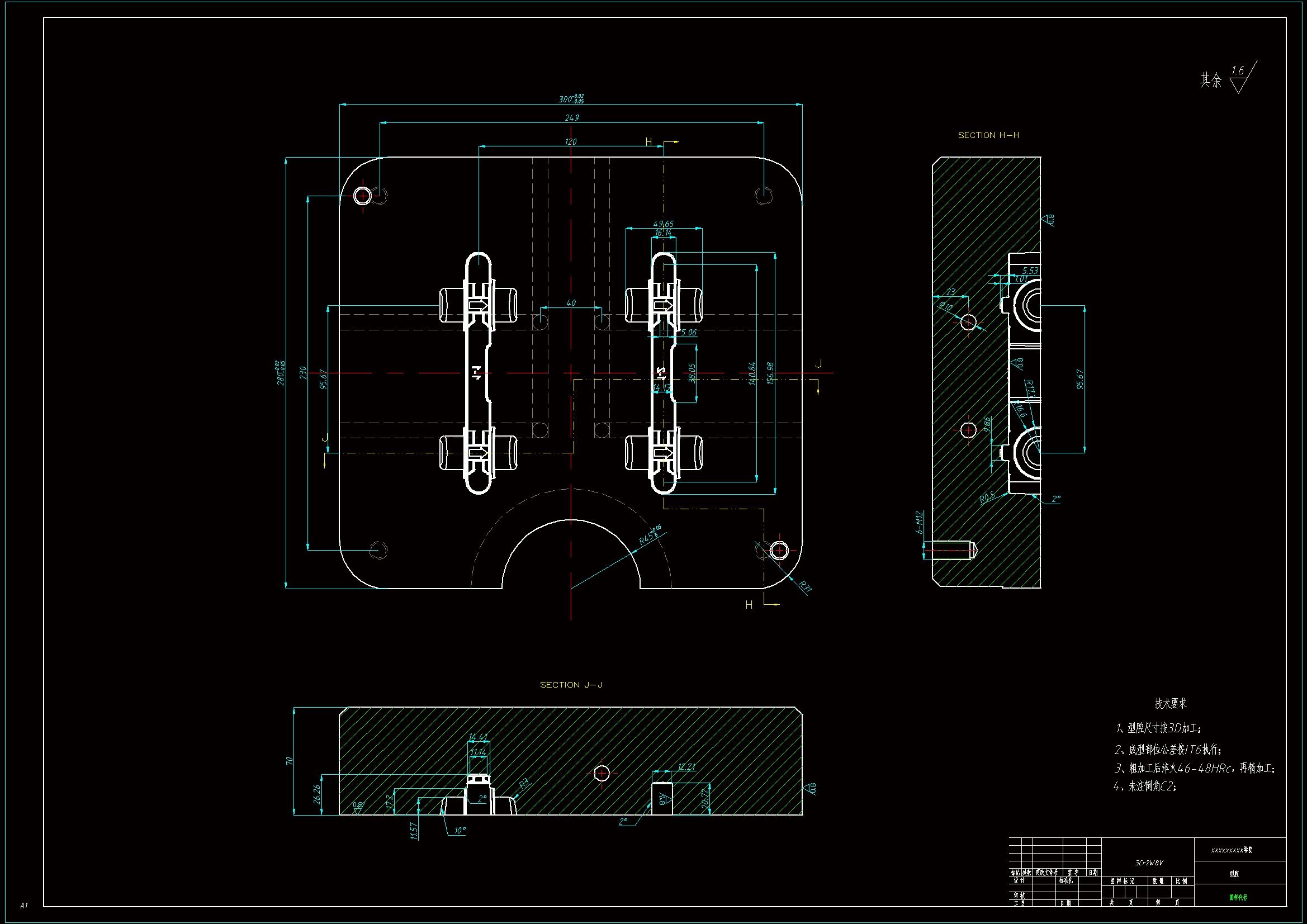Click the 技术要求 technical requirements heading
The image size is (1307, 924).
[x=1170, y=703]
